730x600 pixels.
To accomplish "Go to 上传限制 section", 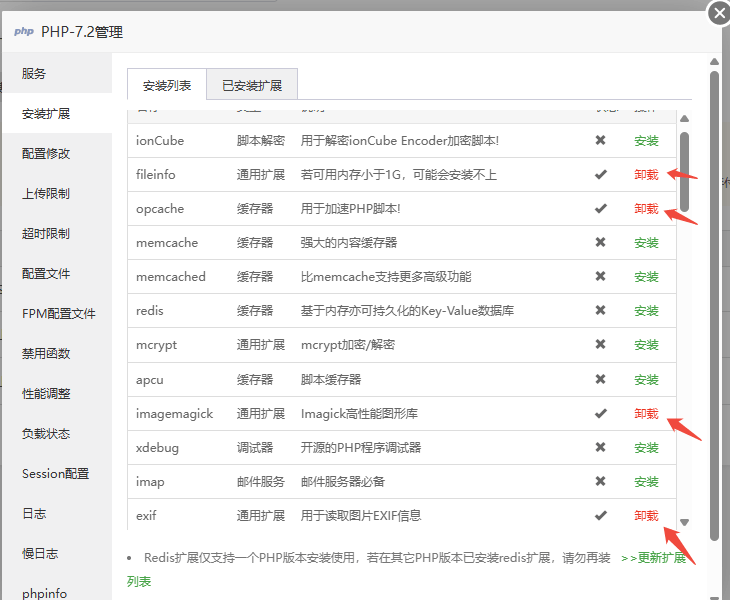I will (46, 193).
